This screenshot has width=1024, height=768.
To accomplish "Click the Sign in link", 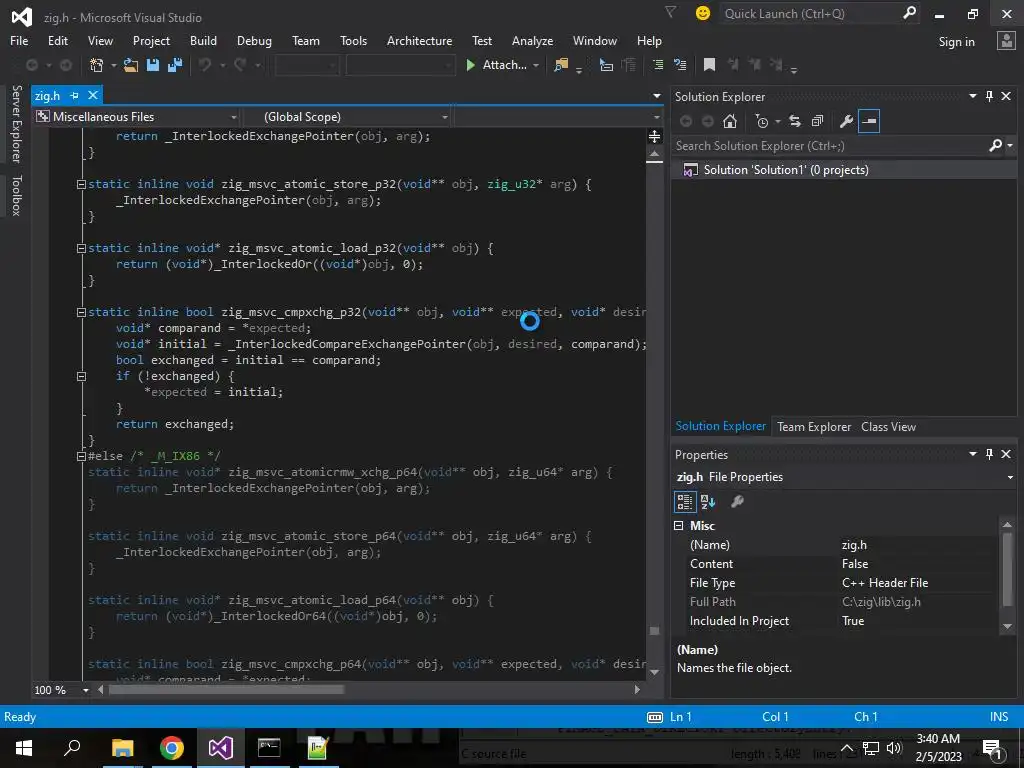I will pos(956,42).
